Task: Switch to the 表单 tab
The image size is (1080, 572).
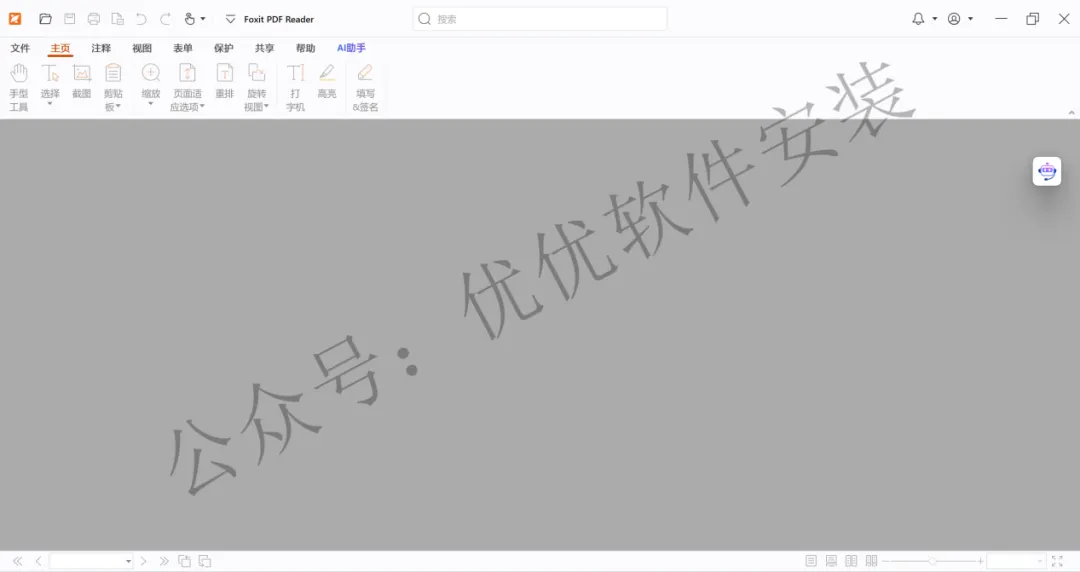Action: [x=183, y=48]
